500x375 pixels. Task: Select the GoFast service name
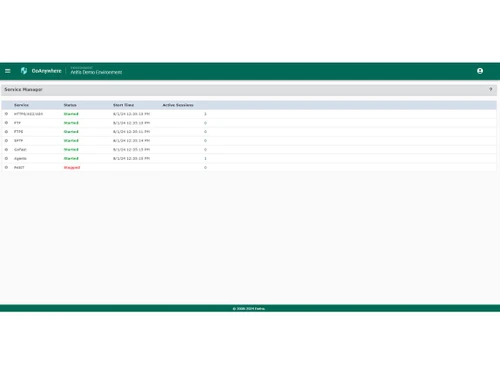point(20,150)
